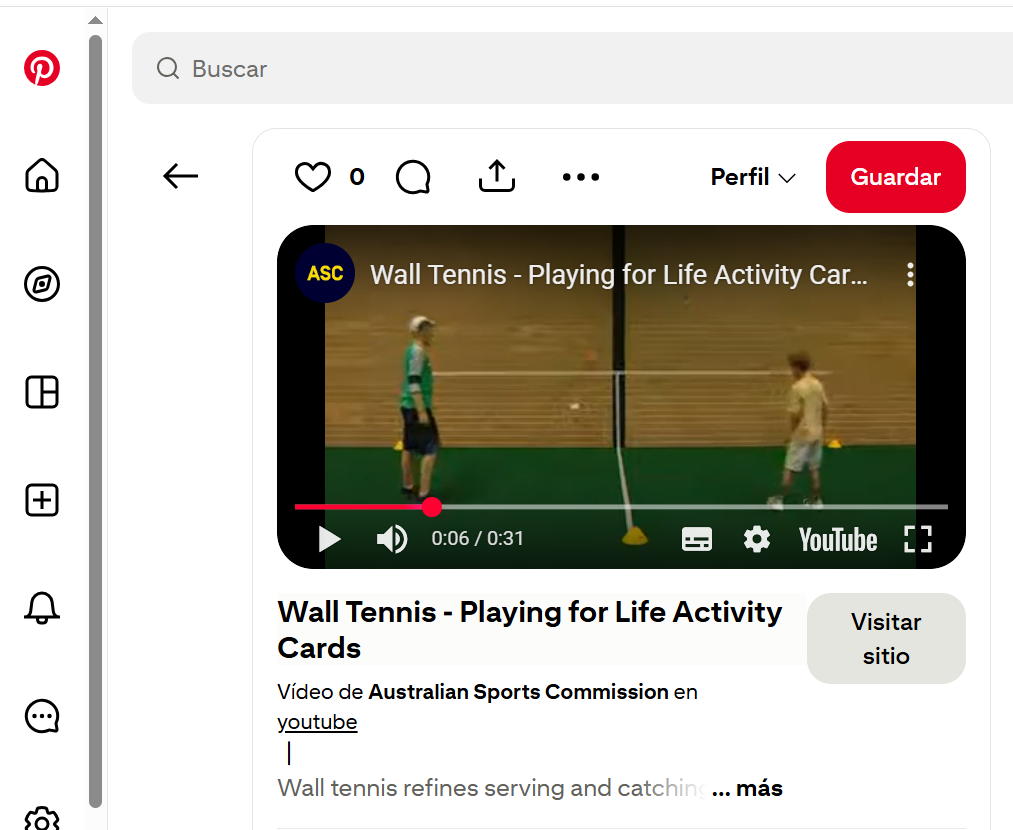Click the Visitar sitio button

pyautogui.click(x=886, y=639)
